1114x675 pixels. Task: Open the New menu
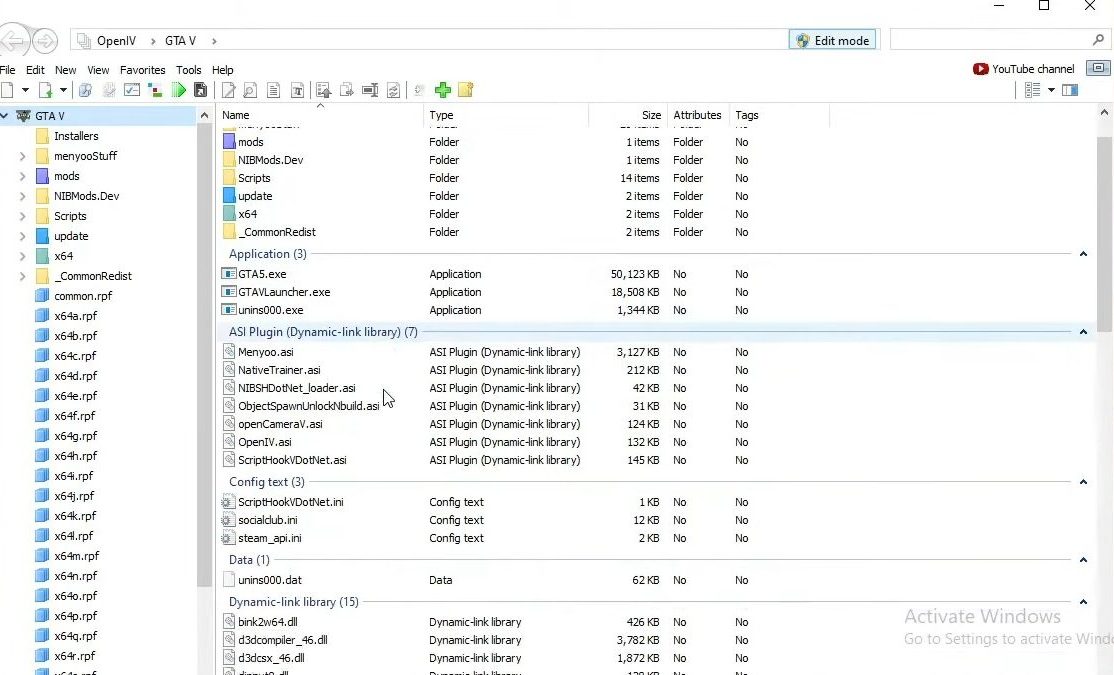[65, 70]
